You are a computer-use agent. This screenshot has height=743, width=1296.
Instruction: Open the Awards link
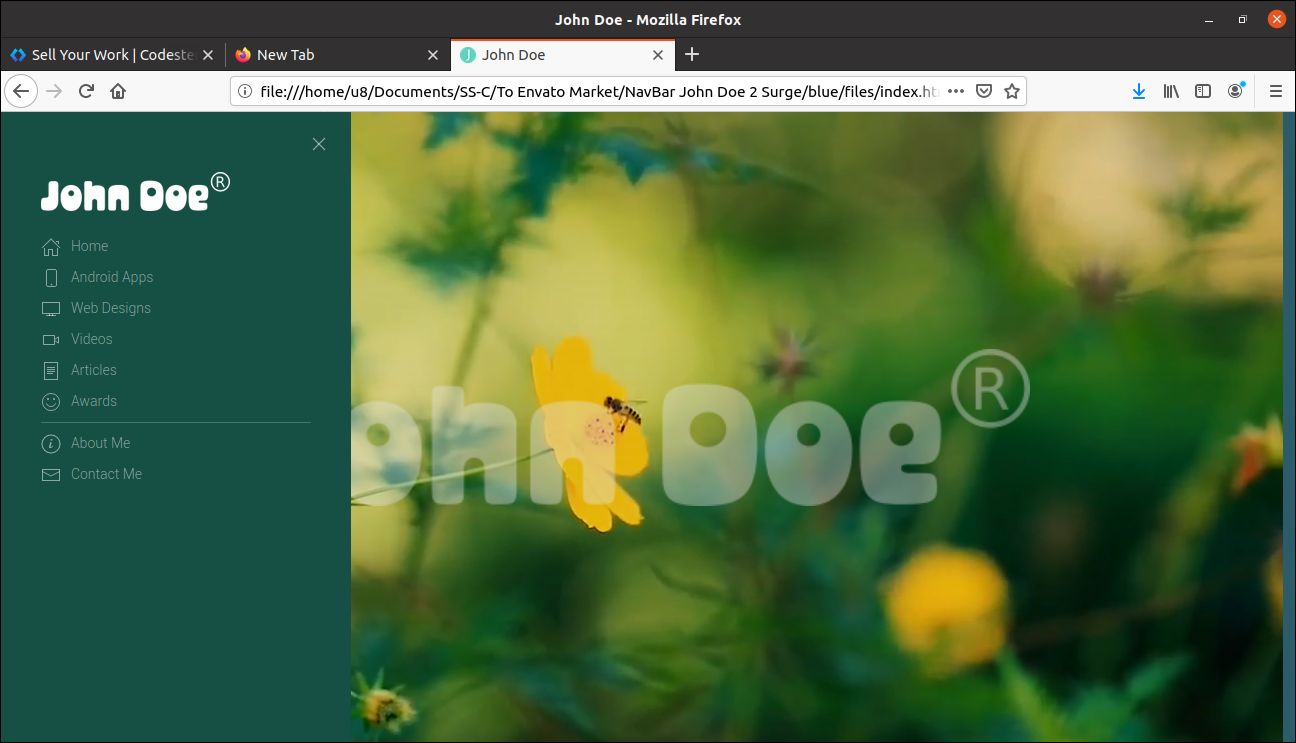94,401
